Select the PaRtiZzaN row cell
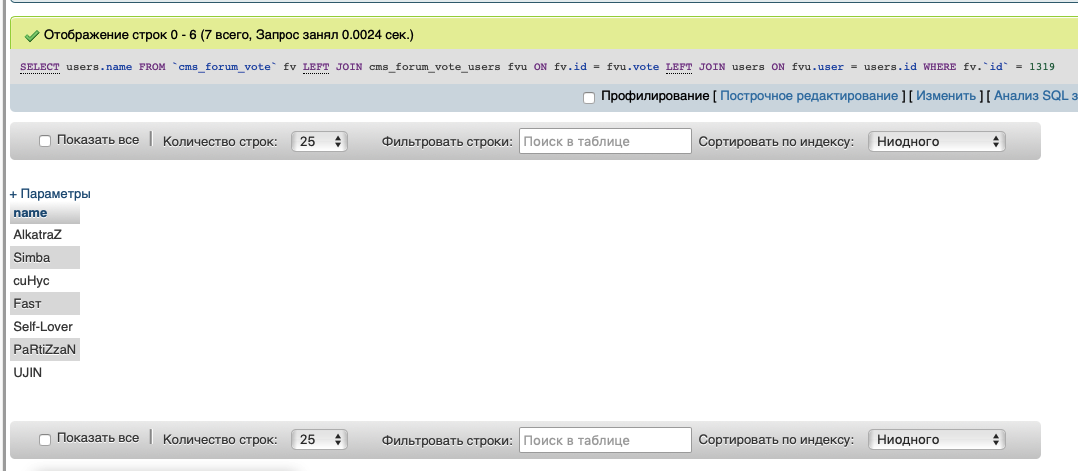This screenshot has width=1078, height=471. tap(45, 349)
